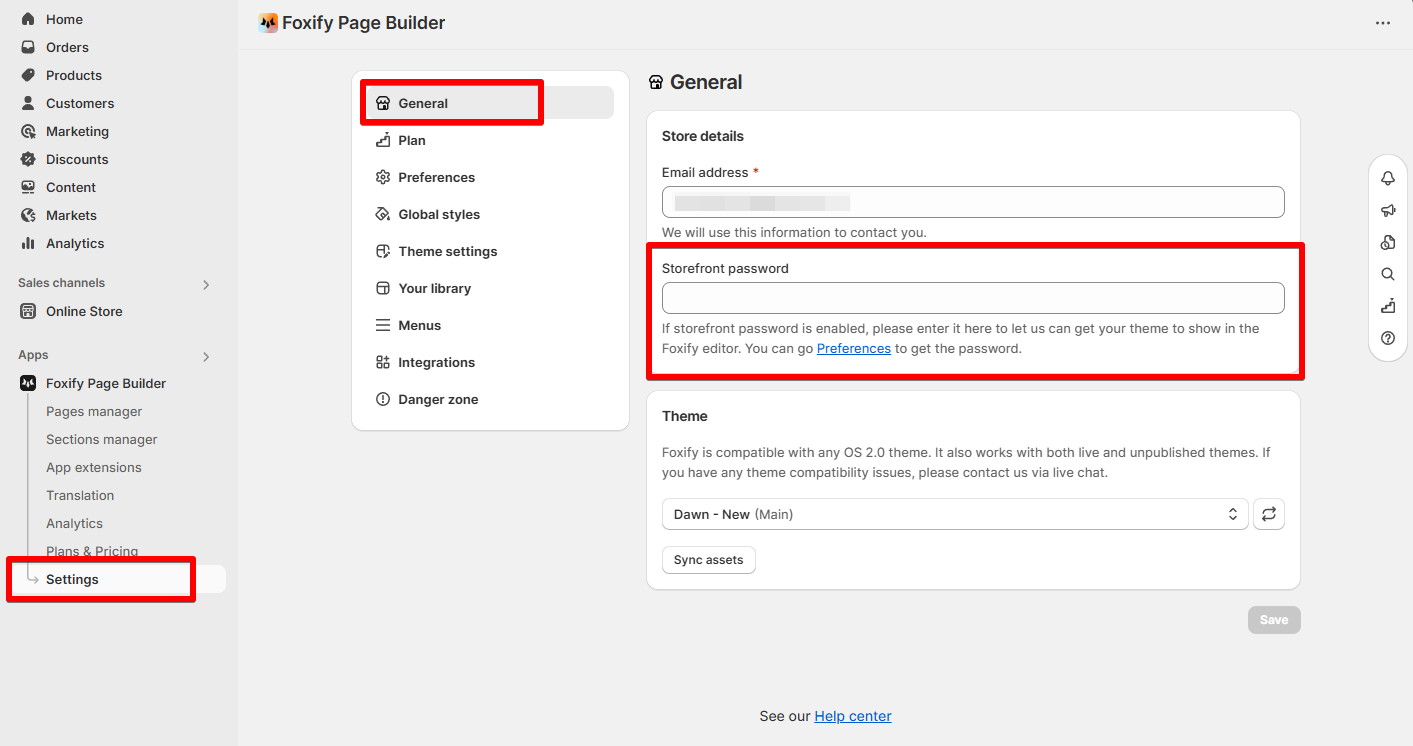Open Translation under Foxify Page Builder
The width and height of the screenshot is (1413, 746).
80,495
